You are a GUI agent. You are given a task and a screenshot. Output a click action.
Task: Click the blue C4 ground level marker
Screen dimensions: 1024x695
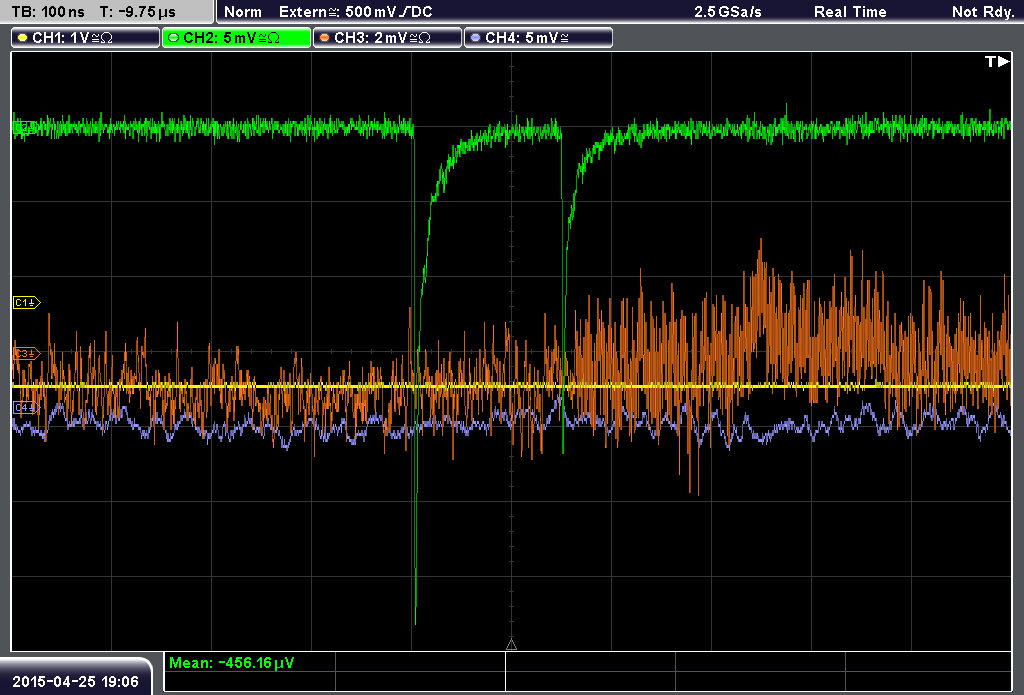coord(27,408)
